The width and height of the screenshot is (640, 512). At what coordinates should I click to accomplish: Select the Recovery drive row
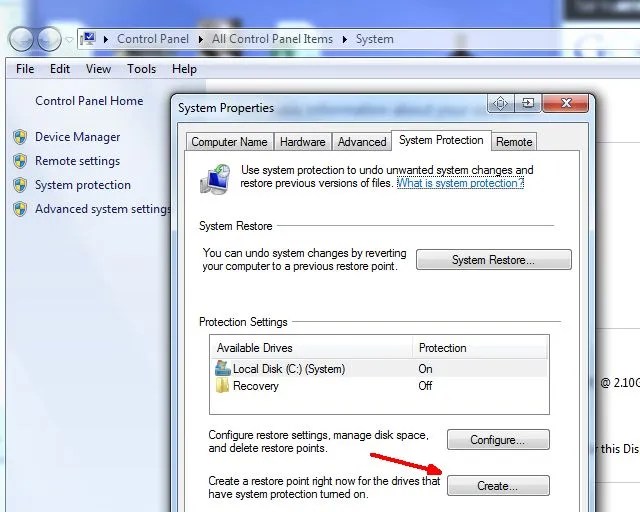pos(379,386)
